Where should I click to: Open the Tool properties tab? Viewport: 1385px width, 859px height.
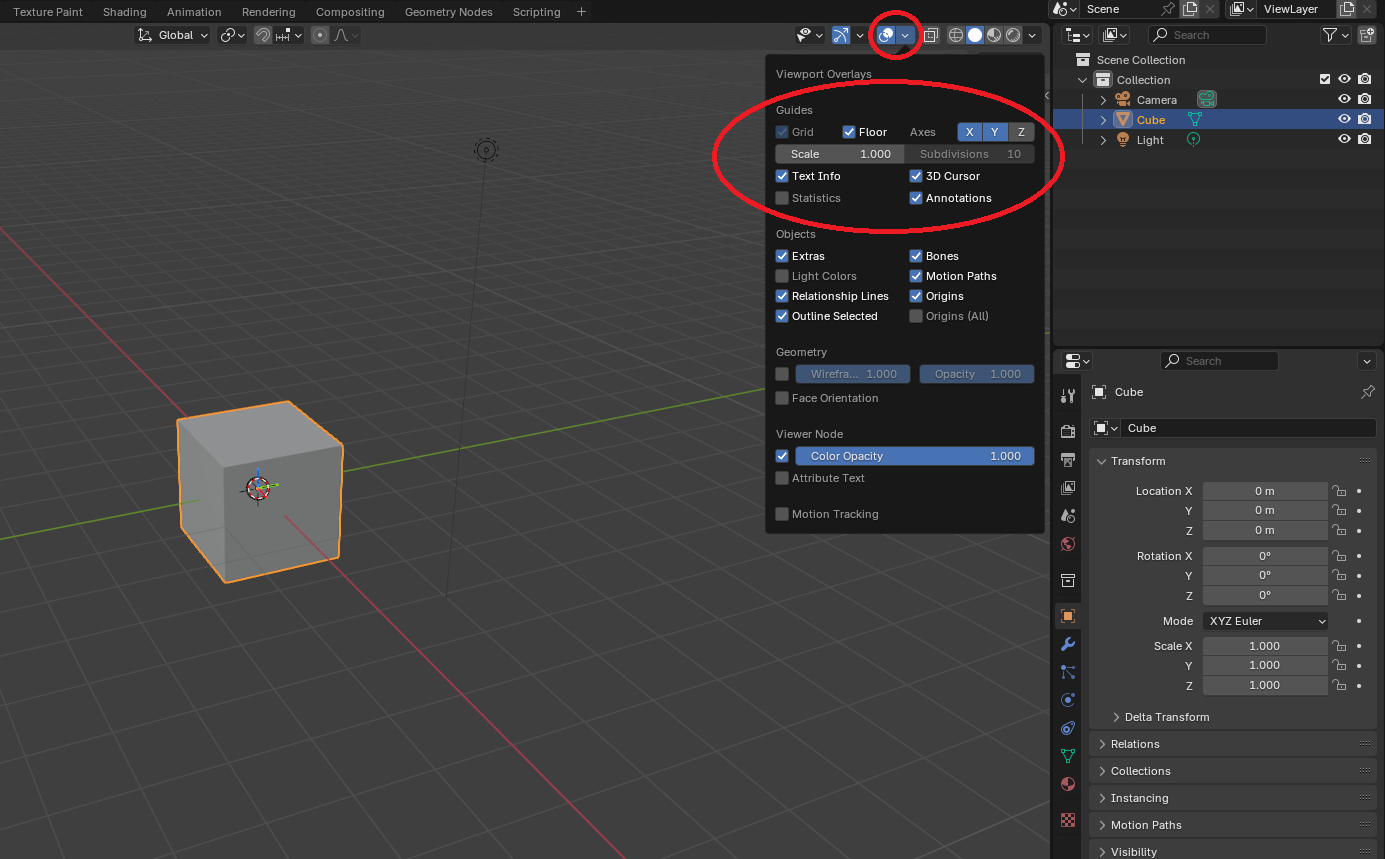pyautogui.click(x=1068, y=396)
